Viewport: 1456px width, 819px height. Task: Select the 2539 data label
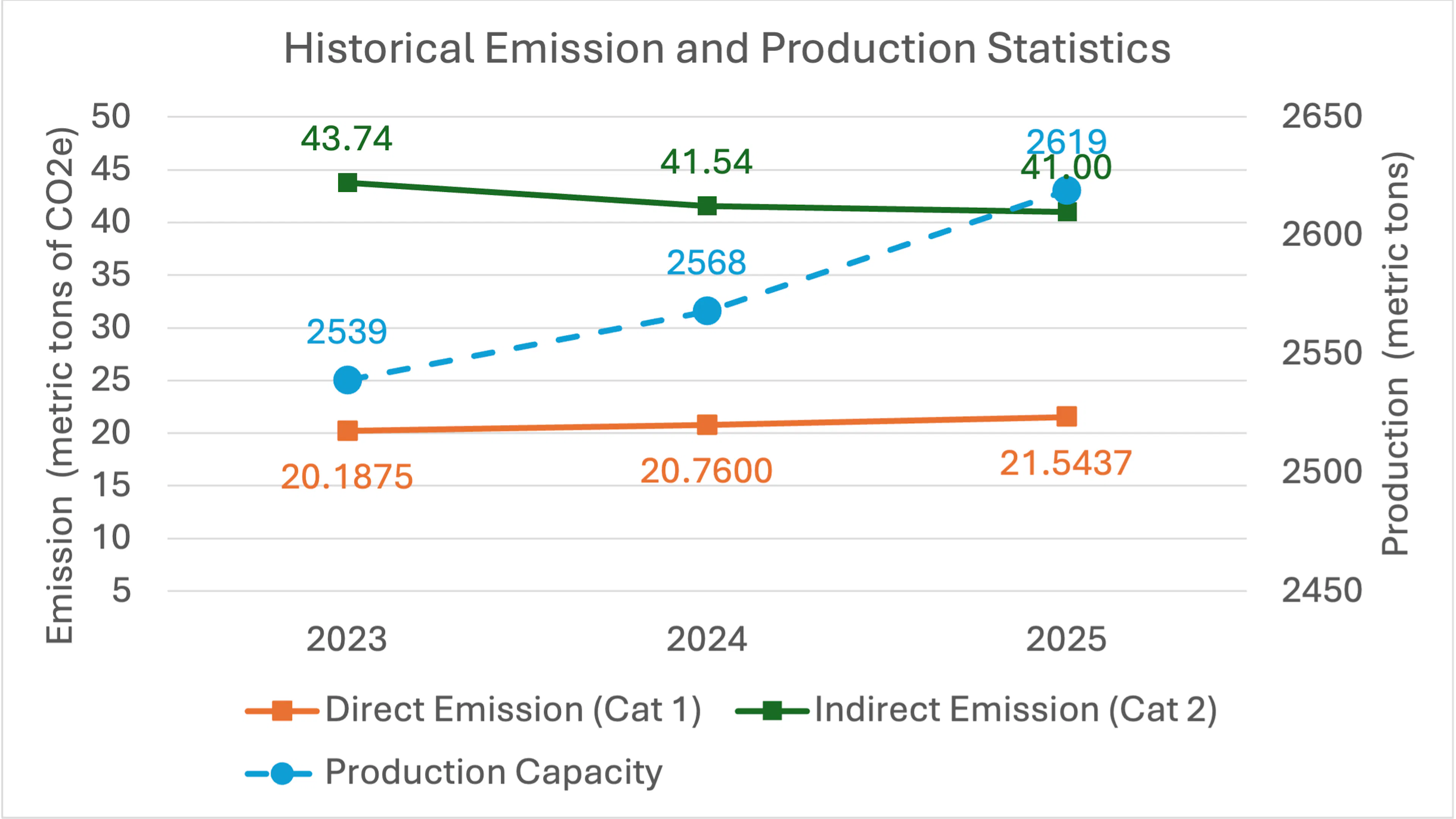point(347,332)
